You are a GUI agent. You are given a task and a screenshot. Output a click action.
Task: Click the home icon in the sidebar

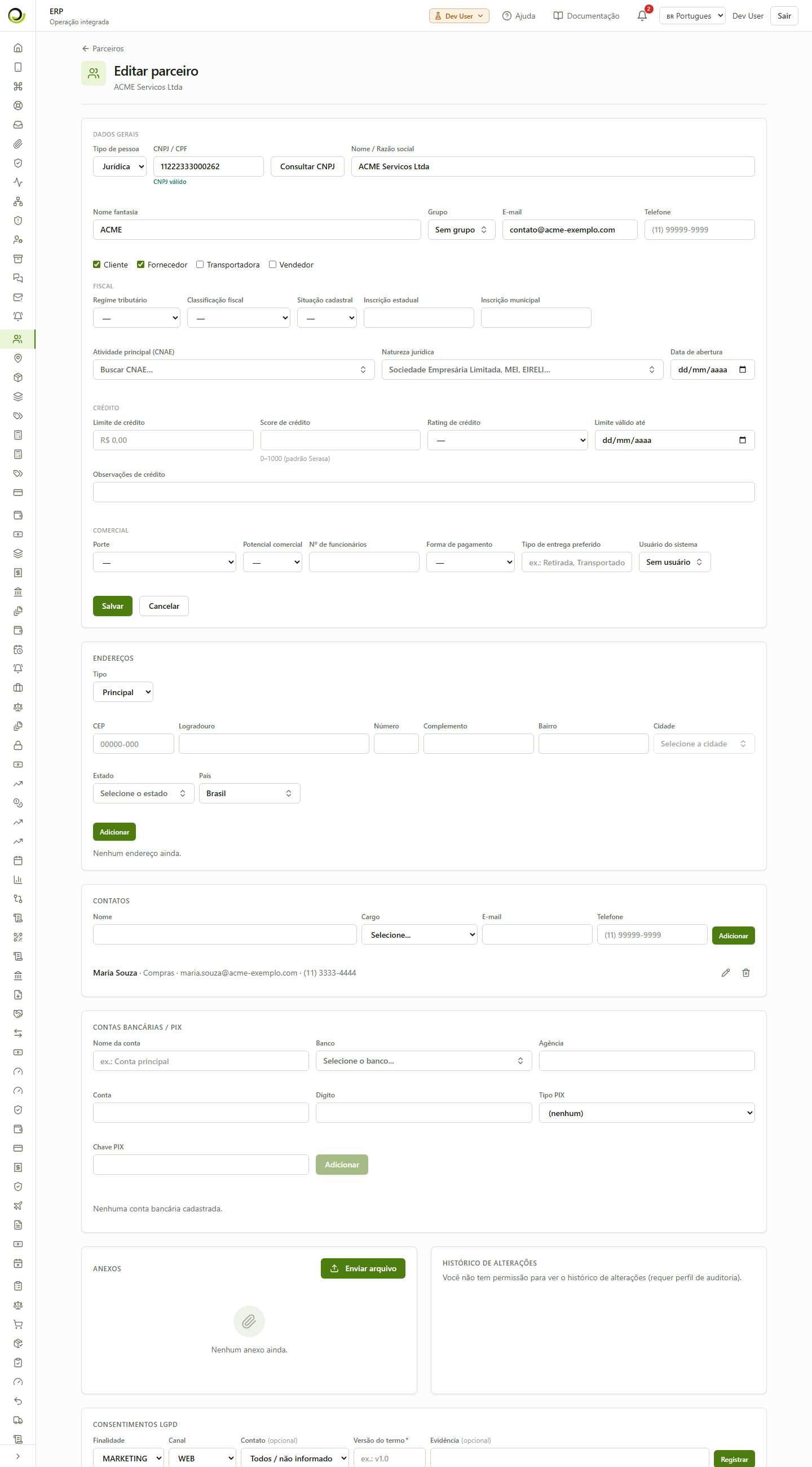tap(18, 48)
